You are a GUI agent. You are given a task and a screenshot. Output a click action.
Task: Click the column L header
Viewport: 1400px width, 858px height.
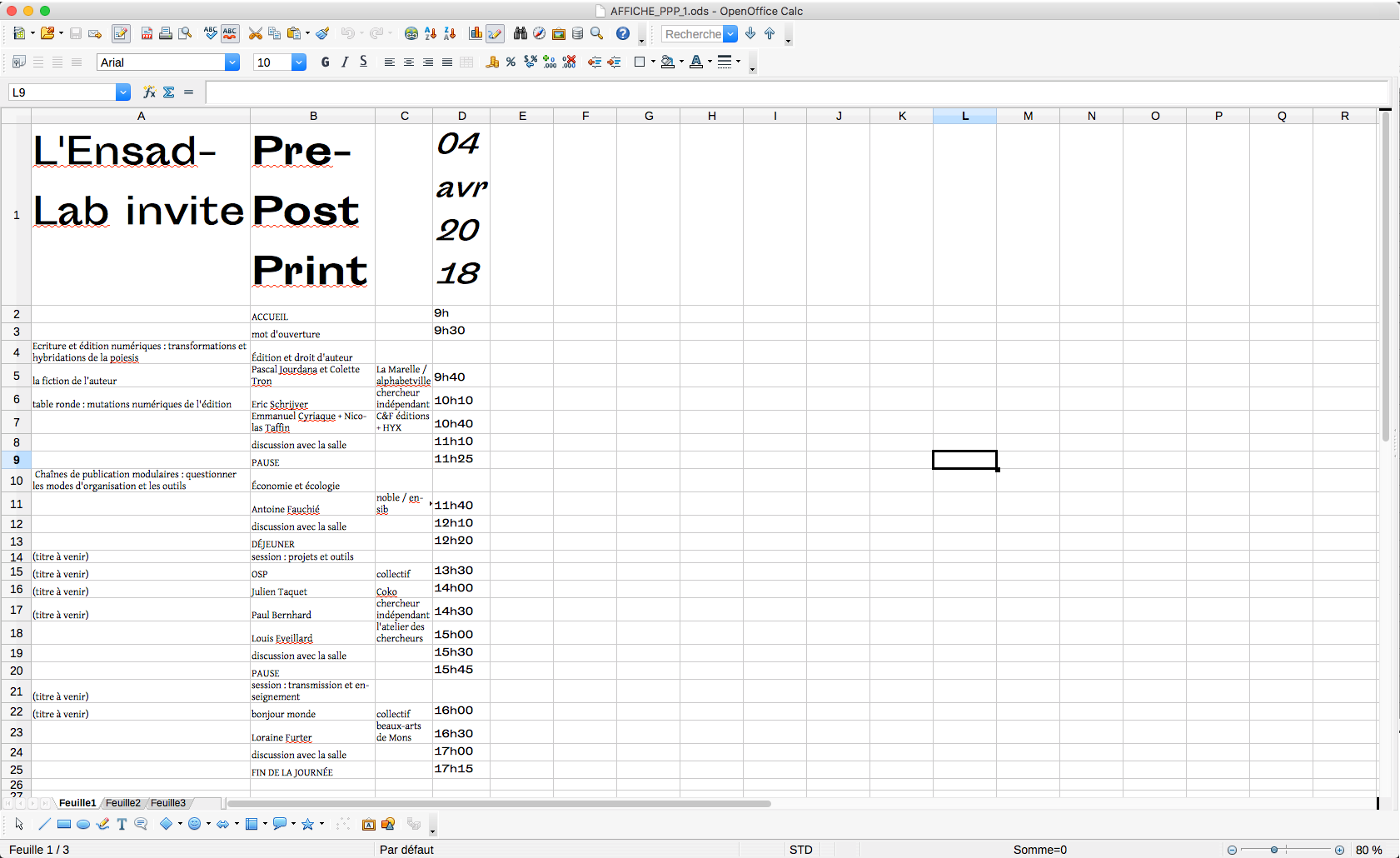click(964, 116)
